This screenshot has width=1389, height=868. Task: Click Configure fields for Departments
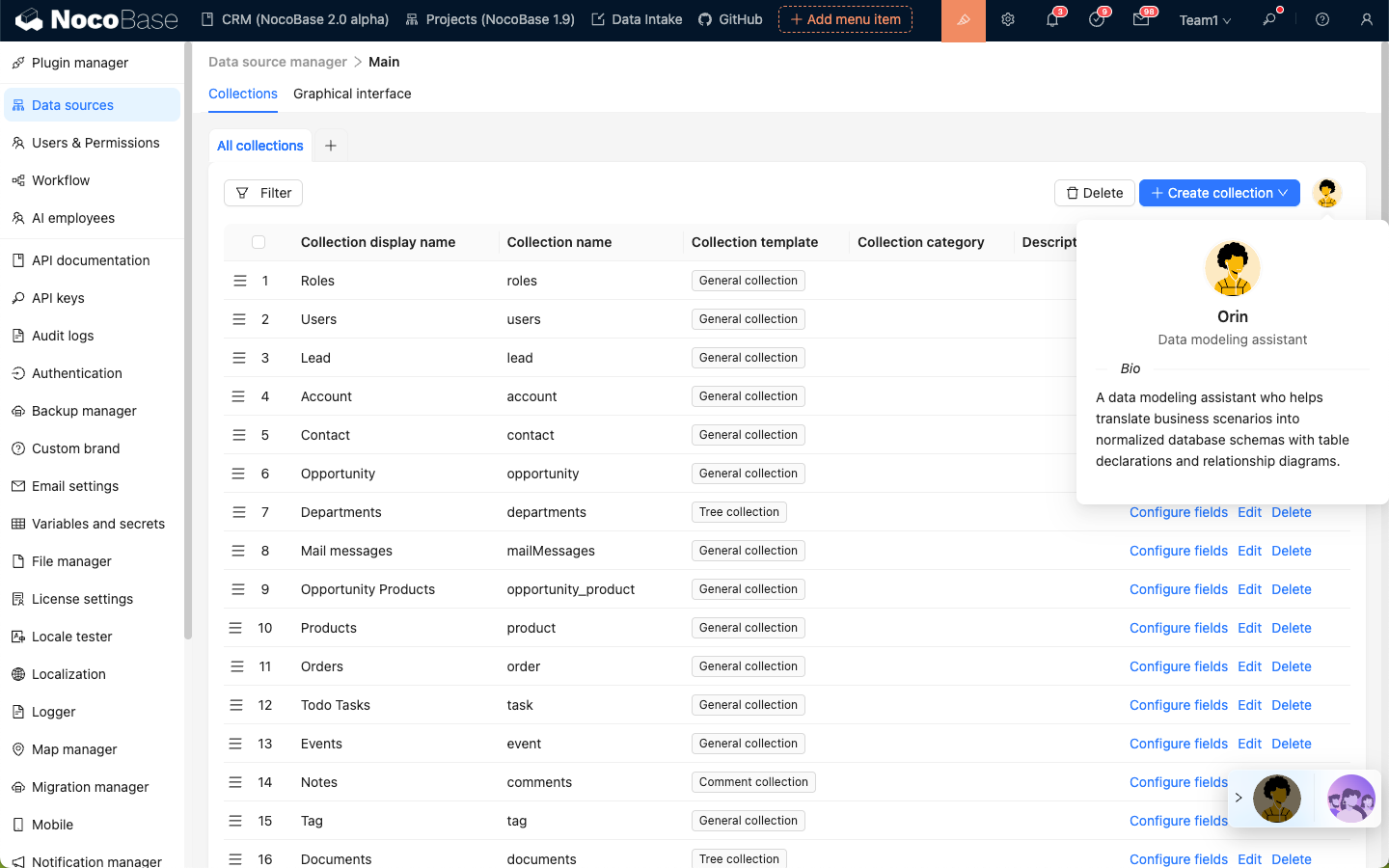pos(1178,512)
